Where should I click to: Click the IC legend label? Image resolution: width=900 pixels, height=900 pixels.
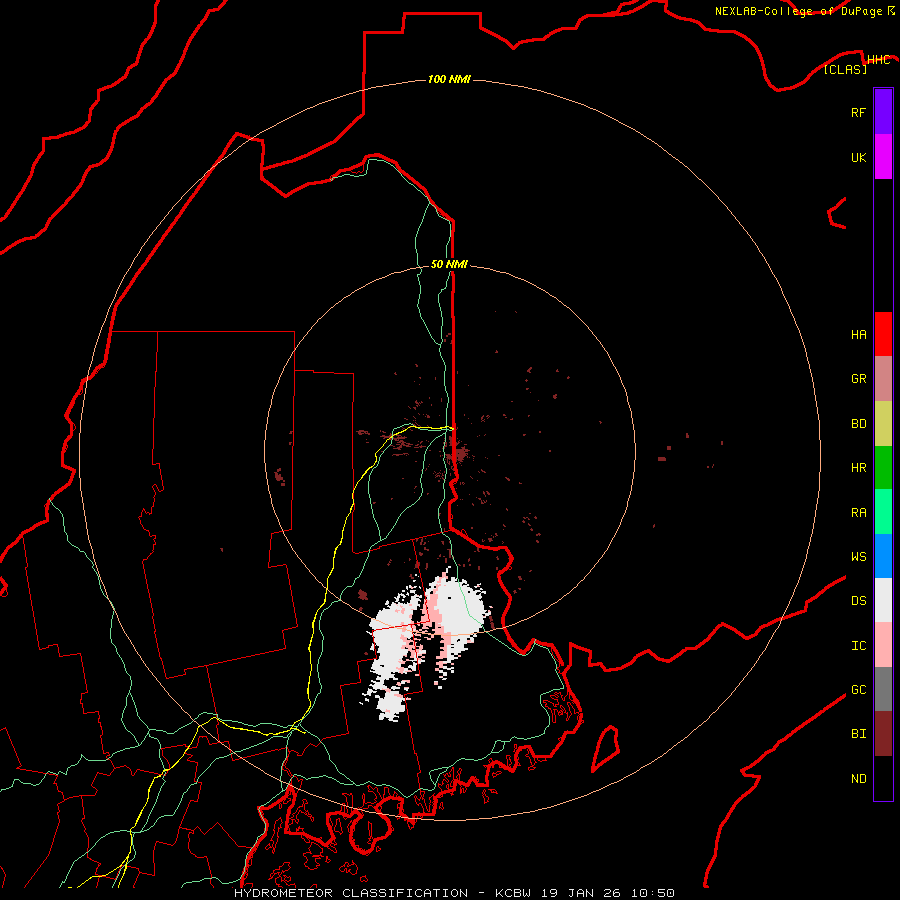(x=858, y=646)
